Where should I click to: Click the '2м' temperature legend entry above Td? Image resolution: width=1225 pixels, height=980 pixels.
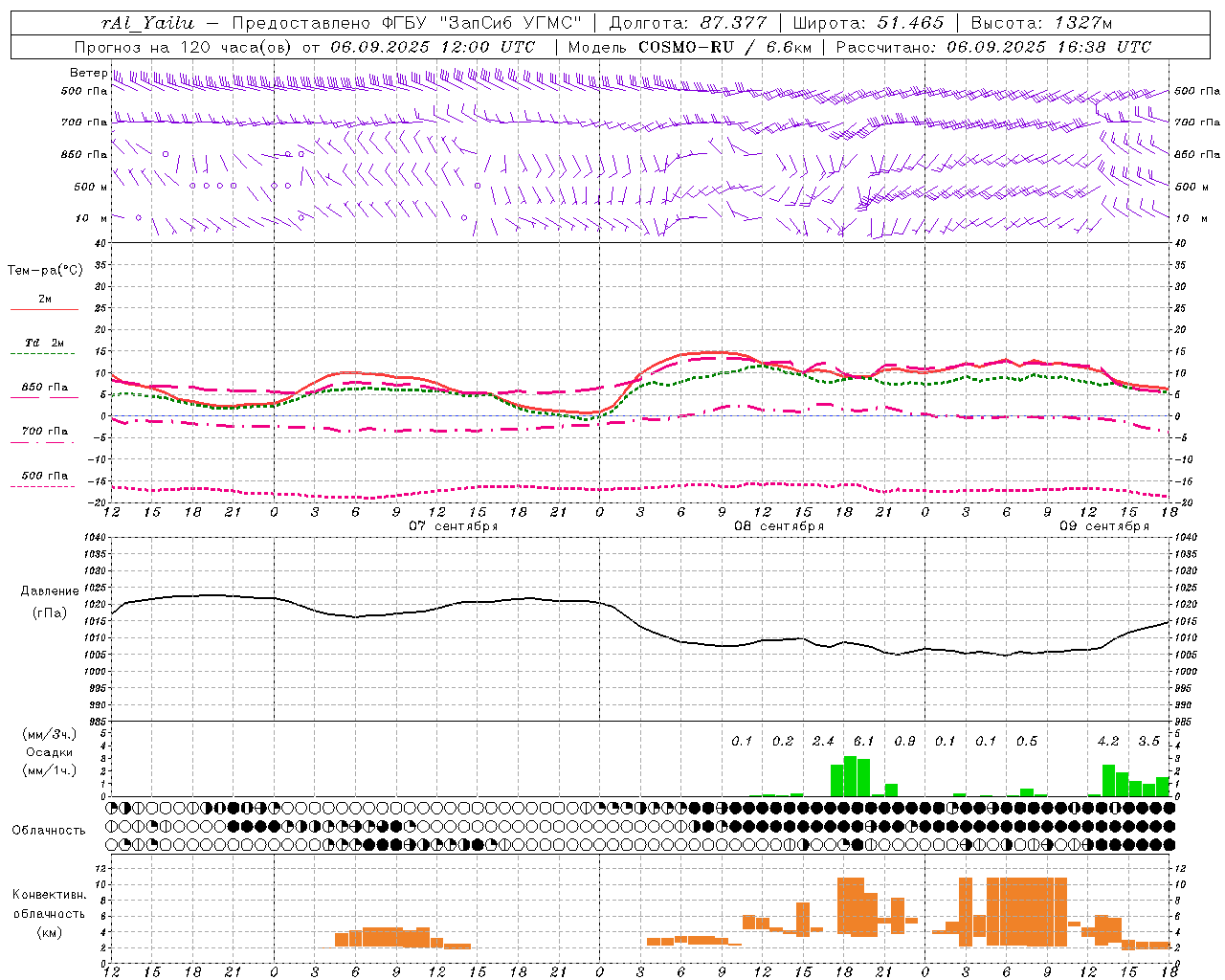click(x=45, y=299)
